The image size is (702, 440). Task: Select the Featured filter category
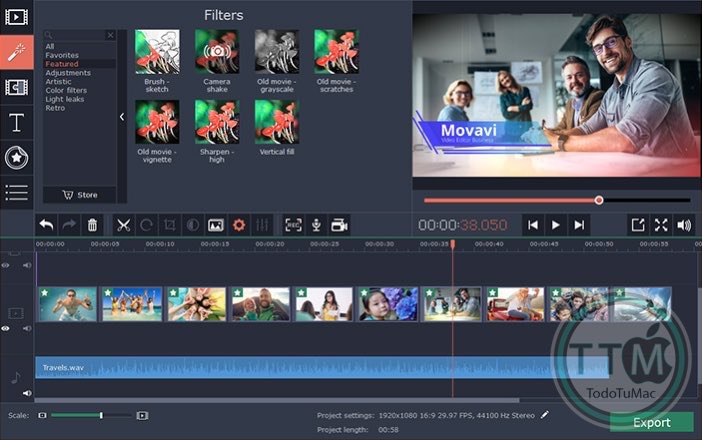pos(62,64)
